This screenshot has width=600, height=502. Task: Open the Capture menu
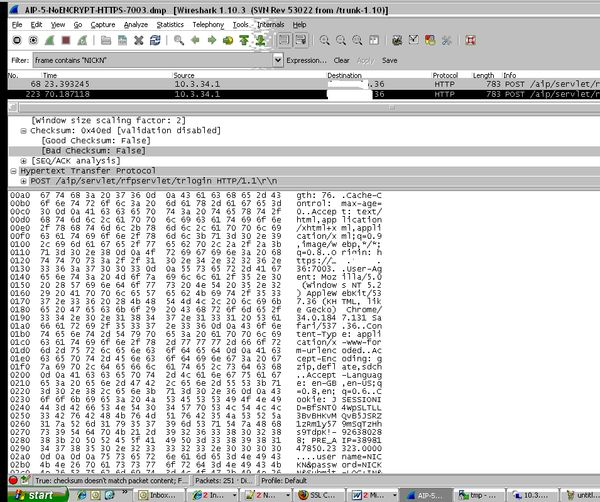click(x=103, y=24)
